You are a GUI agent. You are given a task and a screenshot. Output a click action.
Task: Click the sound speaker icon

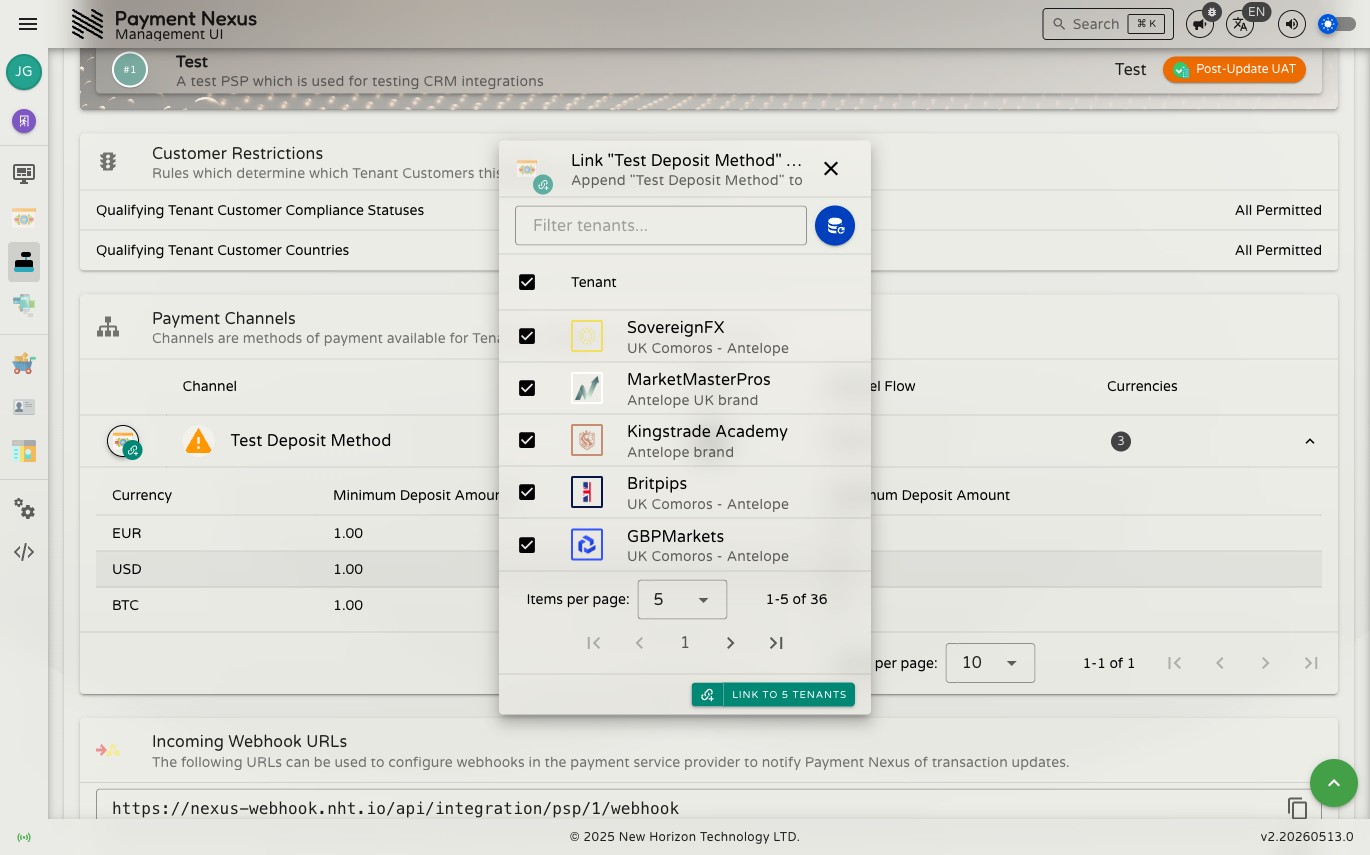click(x=1292, y=24)
